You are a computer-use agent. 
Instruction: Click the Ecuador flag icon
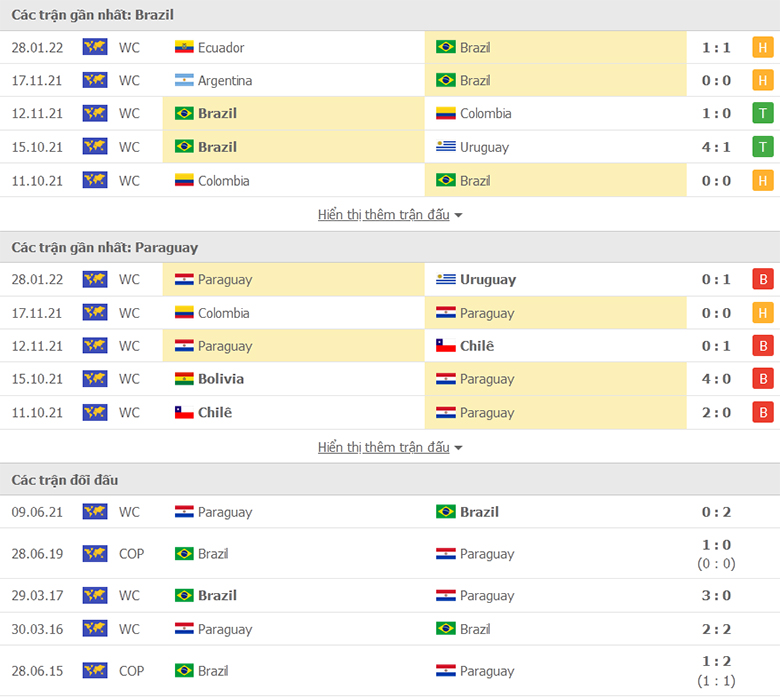(x=184, y=47)
